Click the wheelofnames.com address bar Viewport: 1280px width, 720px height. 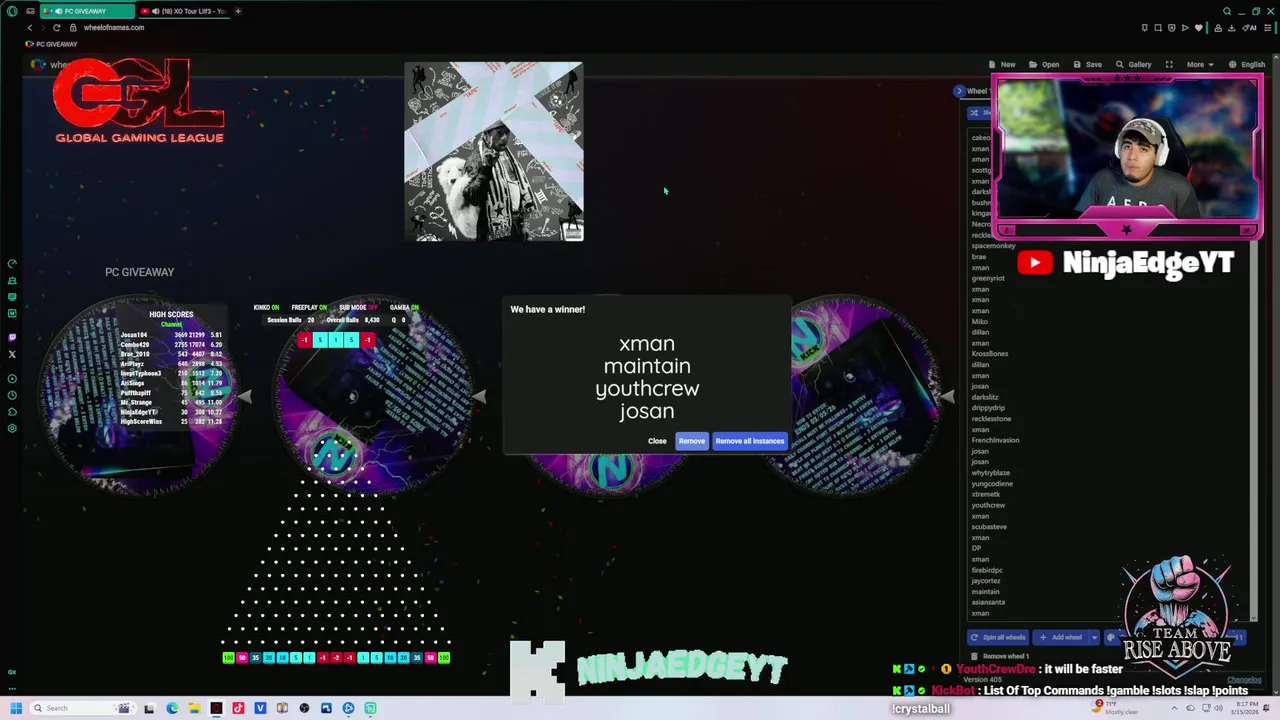coord(114,27)
